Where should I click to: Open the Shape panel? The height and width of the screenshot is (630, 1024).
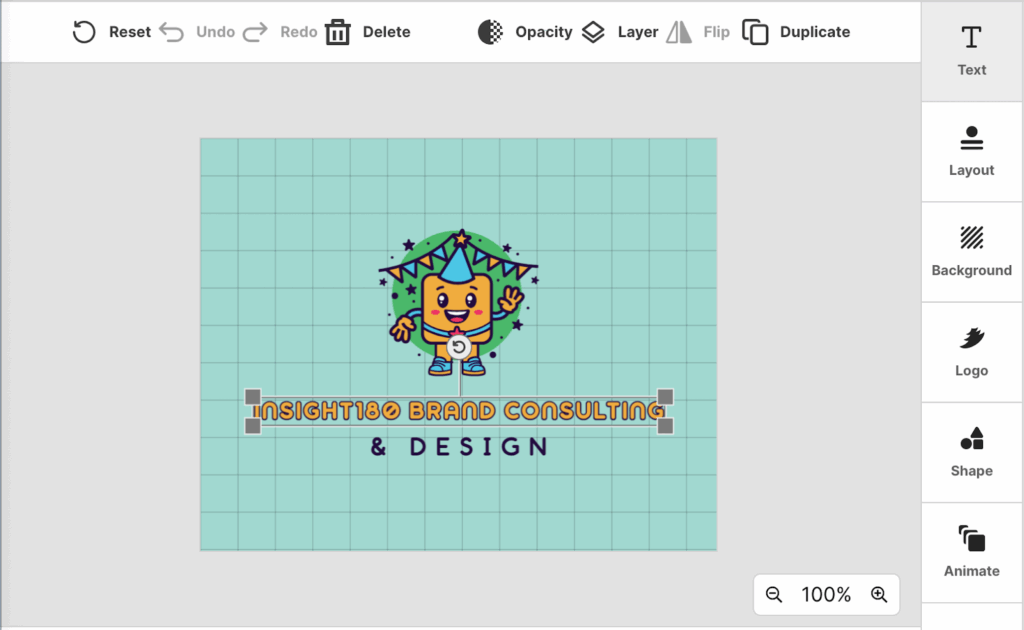click(x=971, y=451)
